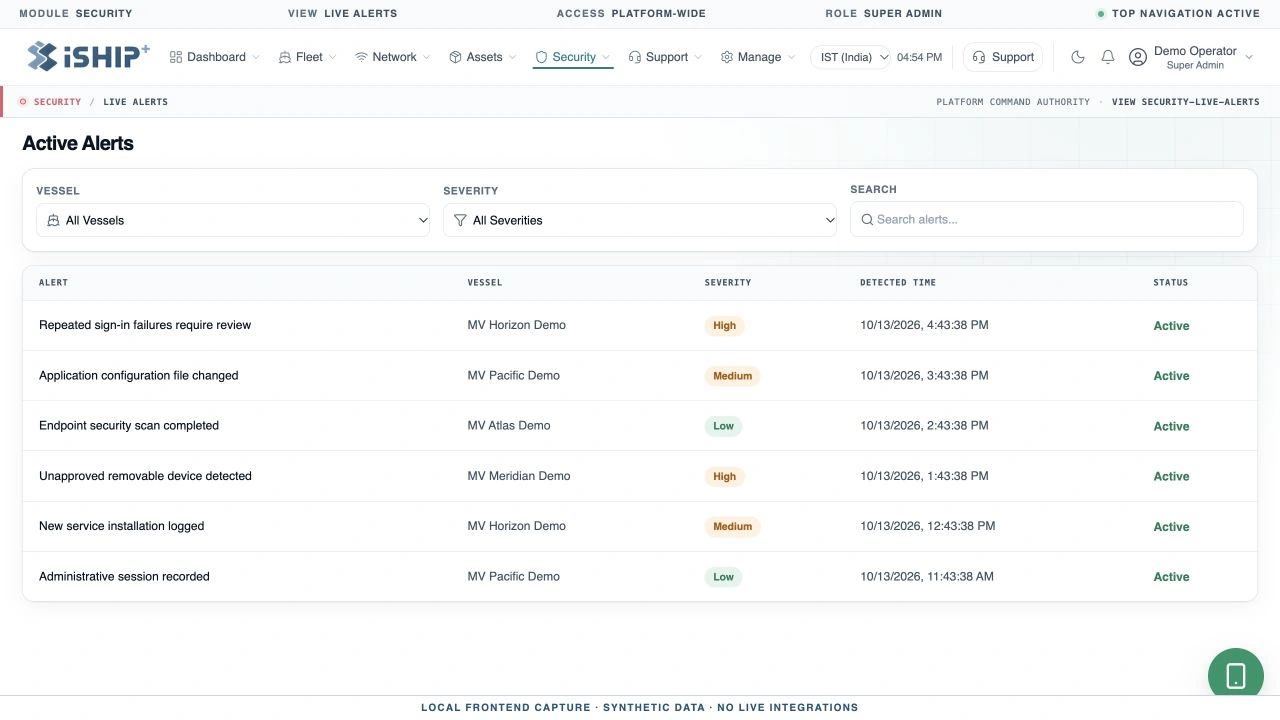Open the Network menu

click(393, 57)
